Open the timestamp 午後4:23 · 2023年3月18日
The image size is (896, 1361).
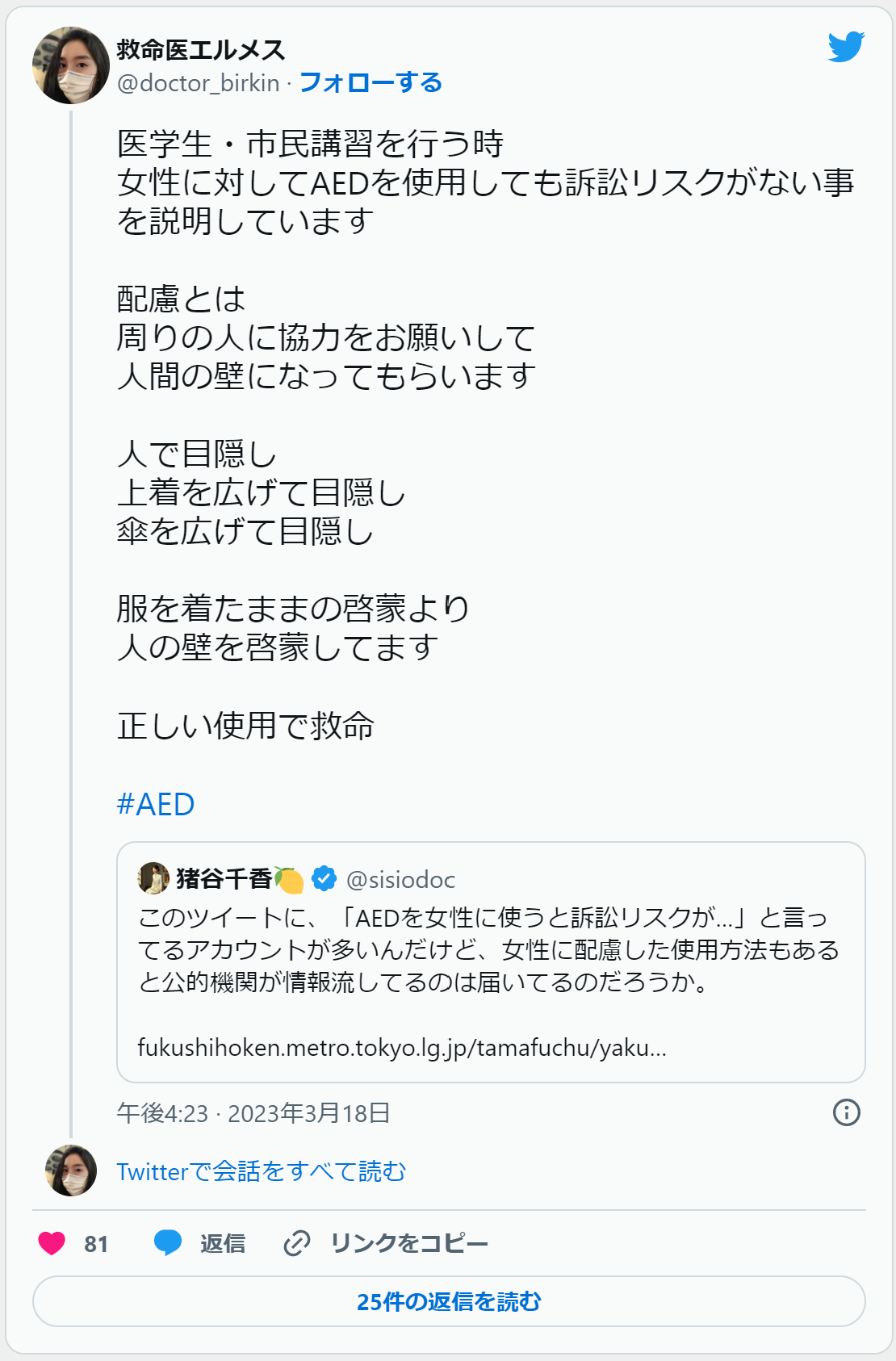(253, 1113)
